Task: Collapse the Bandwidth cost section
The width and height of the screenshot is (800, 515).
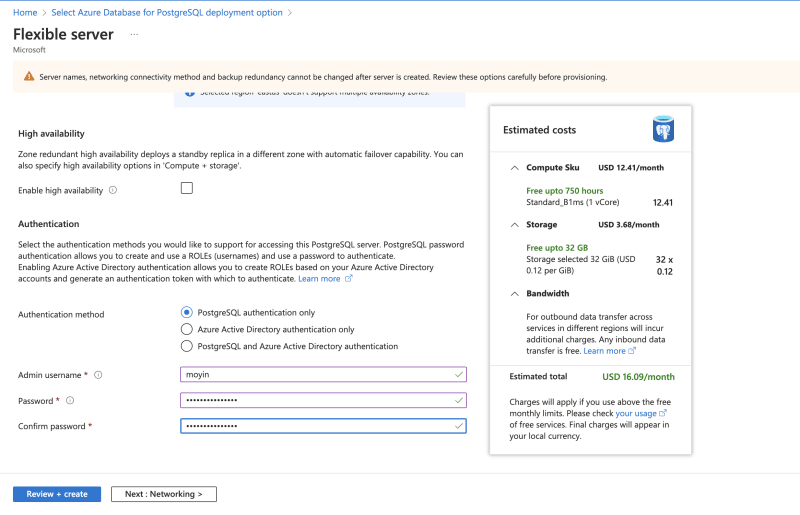Action: [515, 293]
